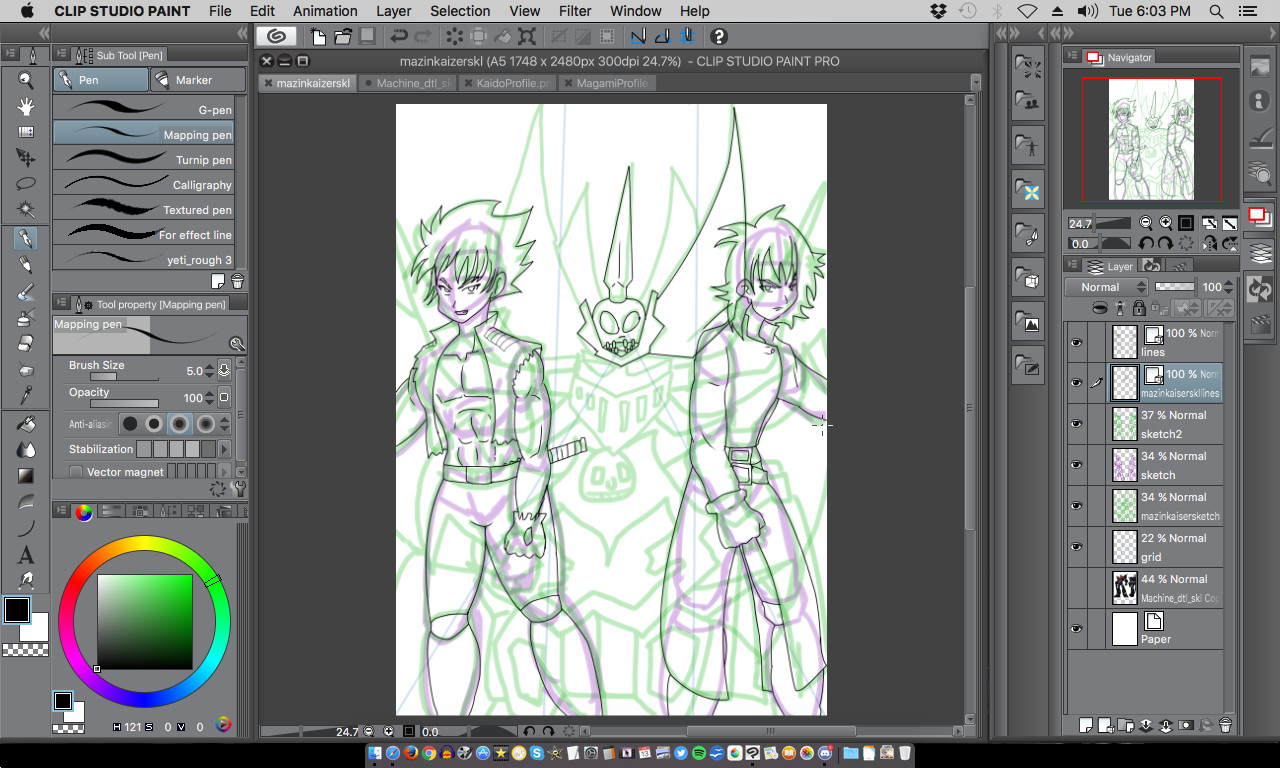This screenshot has width=1280, height=768.
Task: Select the Hand move tool
Action: [x=26, y=107]
